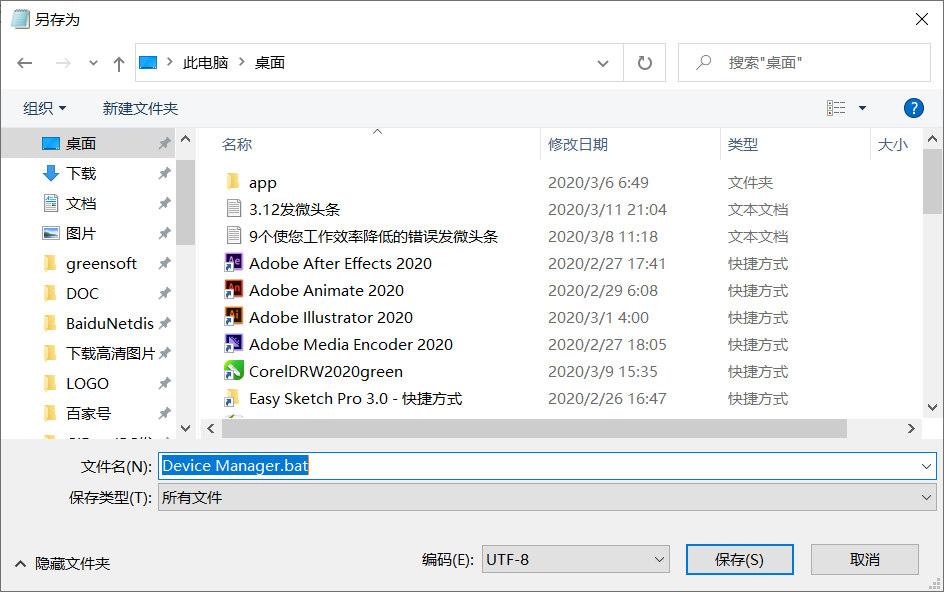The height and width of the screenshot is (592, 944).
Task: Click the pin icon next to 下载
Action: pos(164,173)
